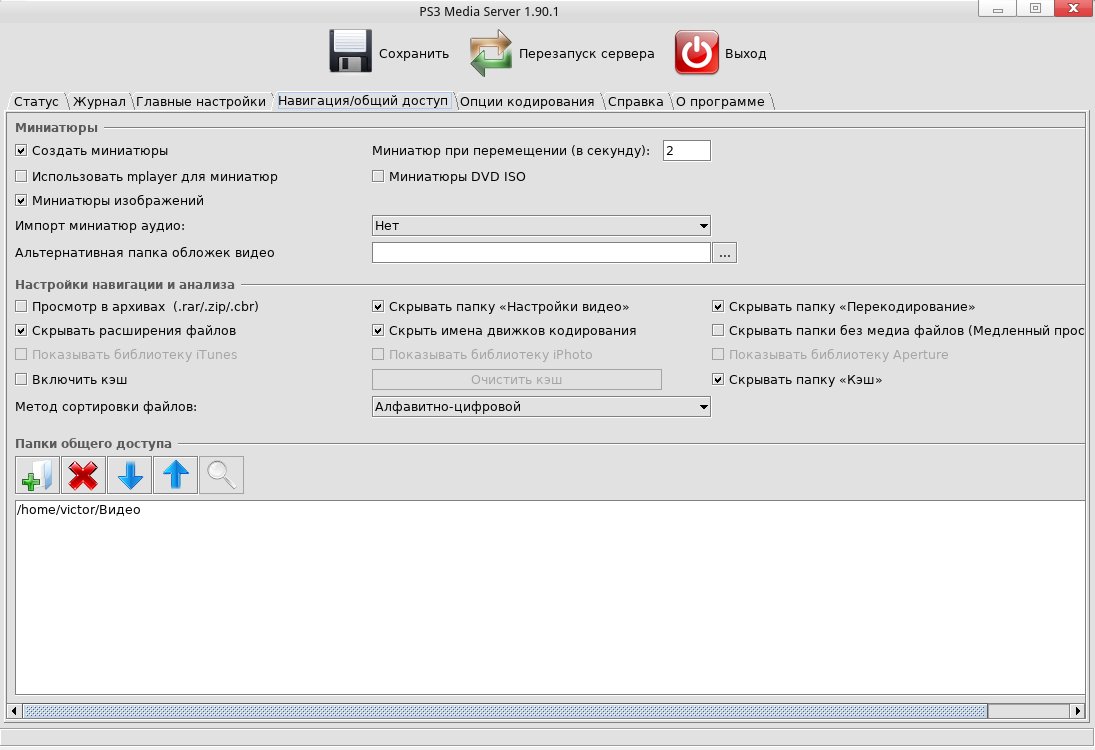Click the Сохранить button label

pyautogui.click(x=414, y=53)
